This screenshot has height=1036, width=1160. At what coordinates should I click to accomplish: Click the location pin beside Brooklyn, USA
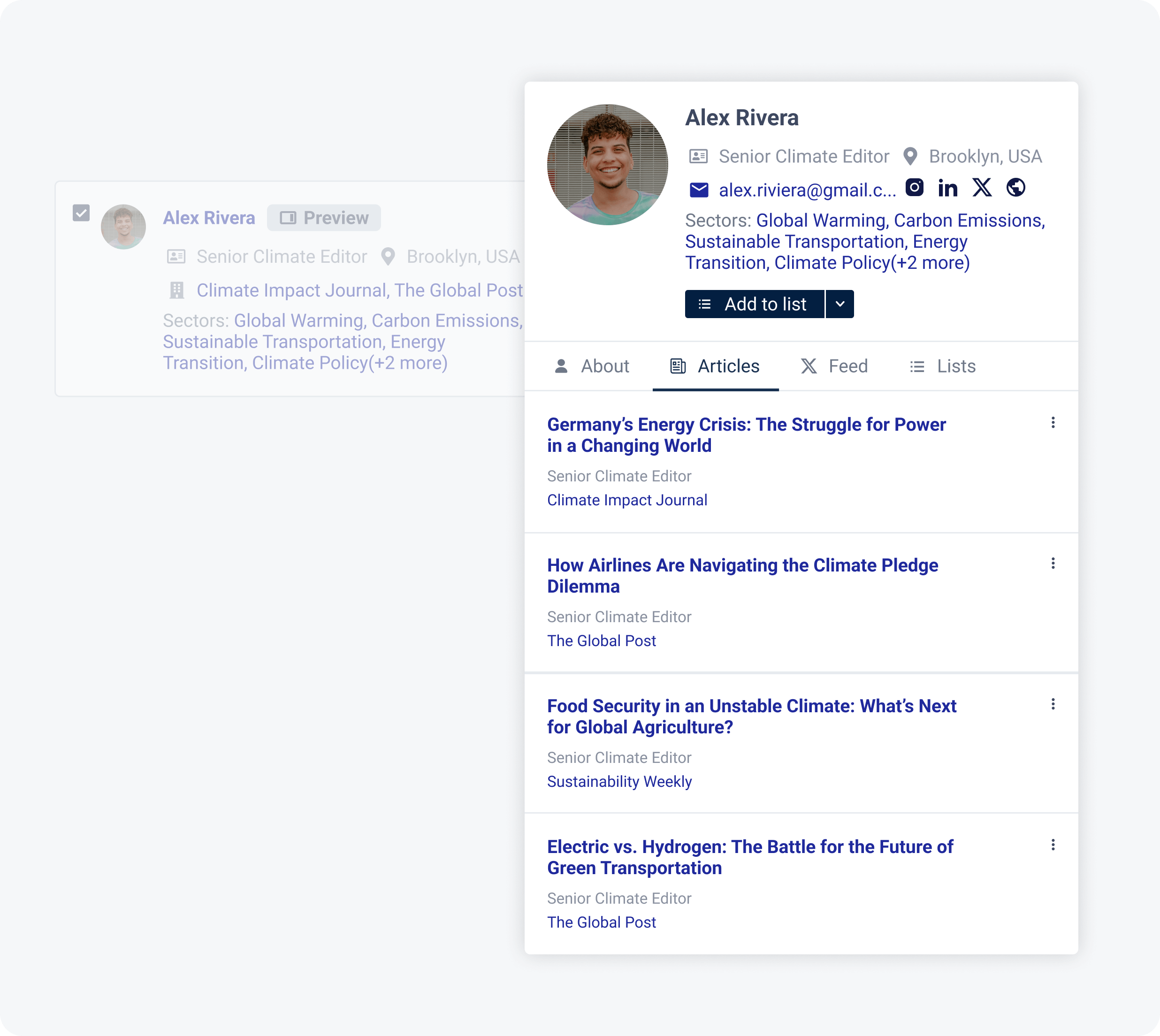(x=909, y=156)
